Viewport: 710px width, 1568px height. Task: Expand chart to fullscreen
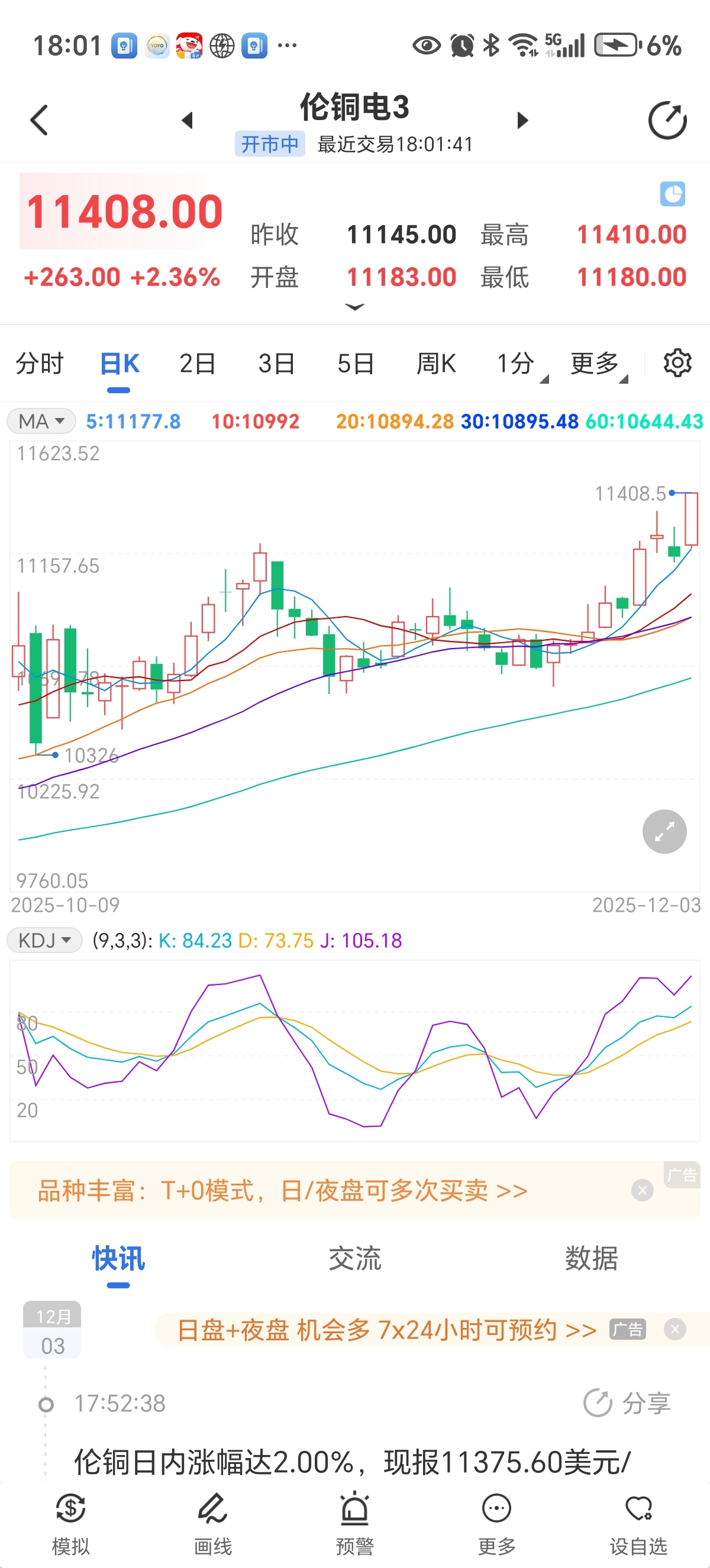tap(664, 831)
